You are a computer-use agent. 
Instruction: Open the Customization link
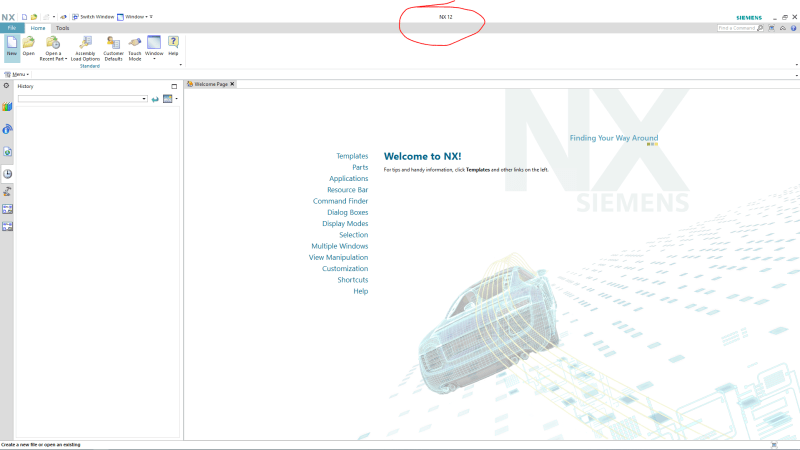[x=345, y=268]
